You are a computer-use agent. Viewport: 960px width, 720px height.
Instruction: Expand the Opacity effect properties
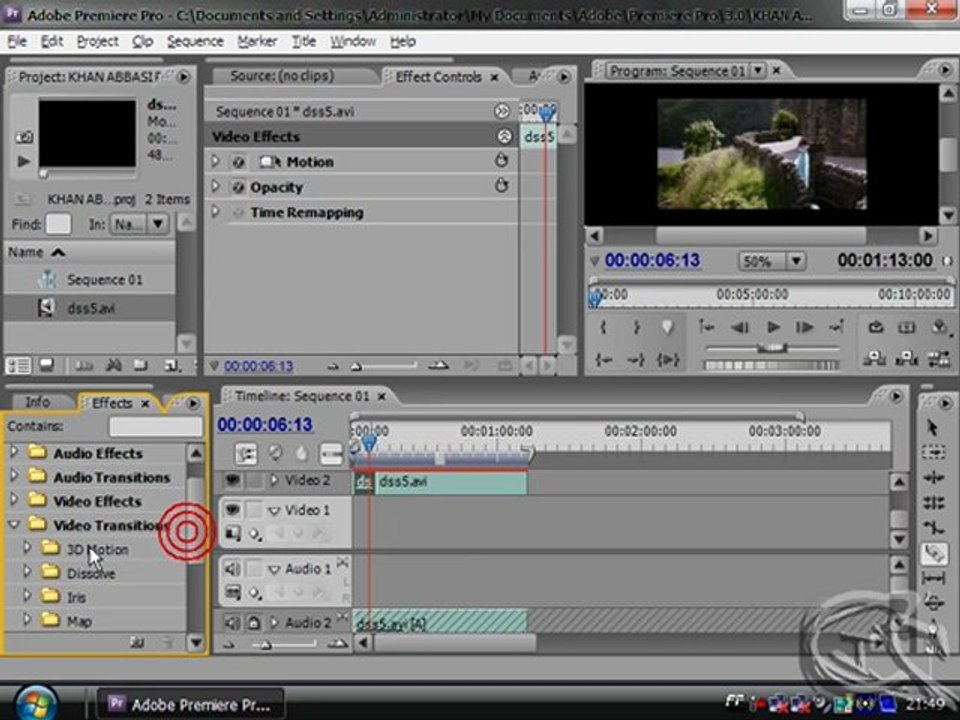coord(216,186)
